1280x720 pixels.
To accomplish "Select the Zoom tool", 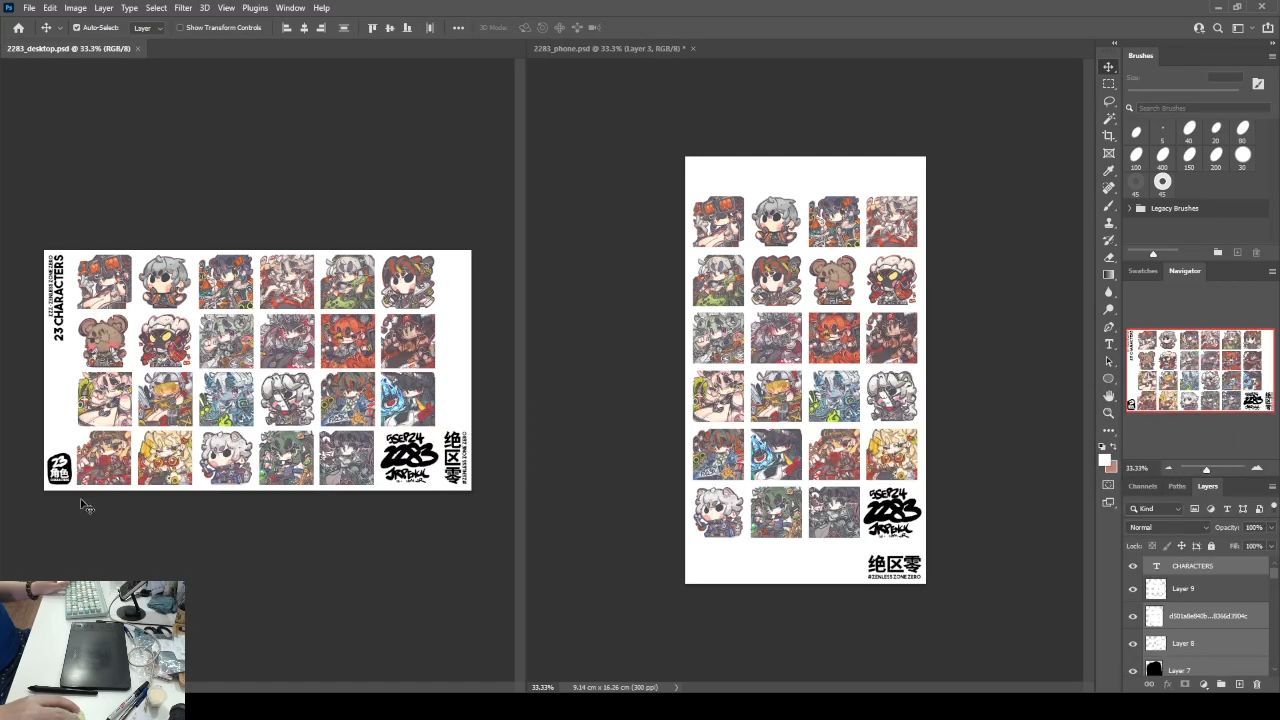I will [1108, 413].
